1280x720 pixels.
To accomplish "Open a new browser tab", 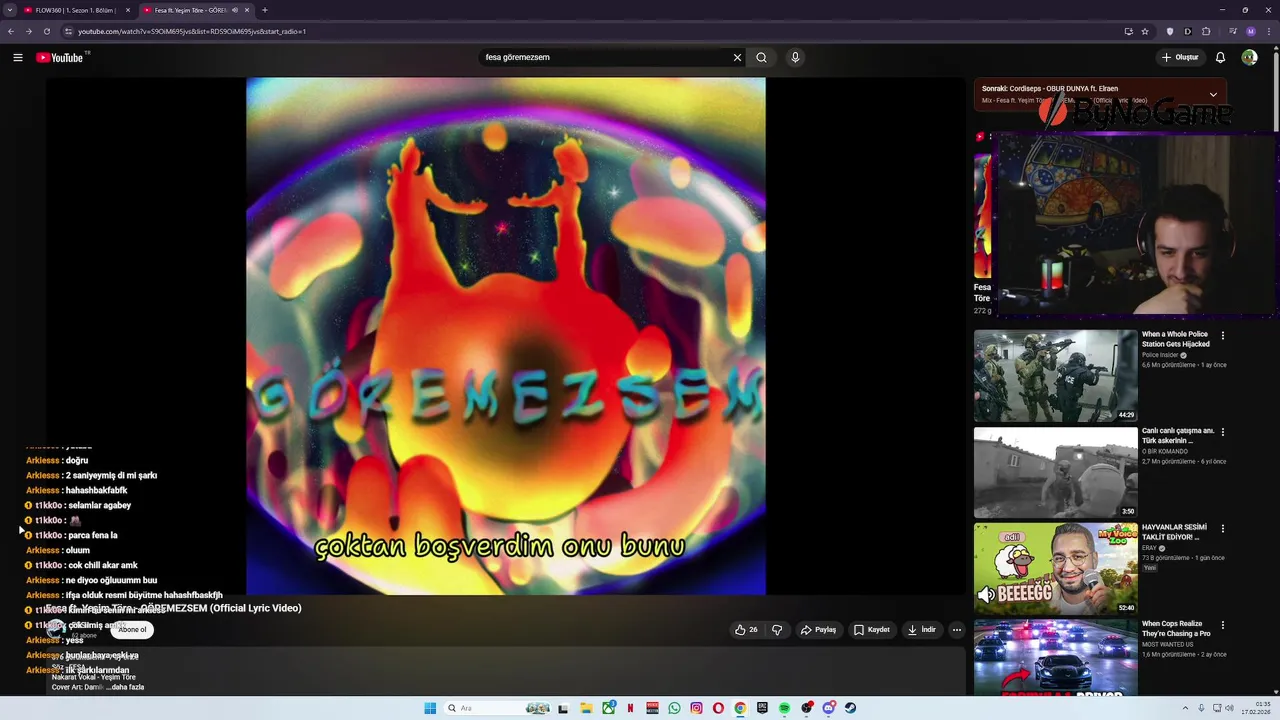I will pos(264,10).
